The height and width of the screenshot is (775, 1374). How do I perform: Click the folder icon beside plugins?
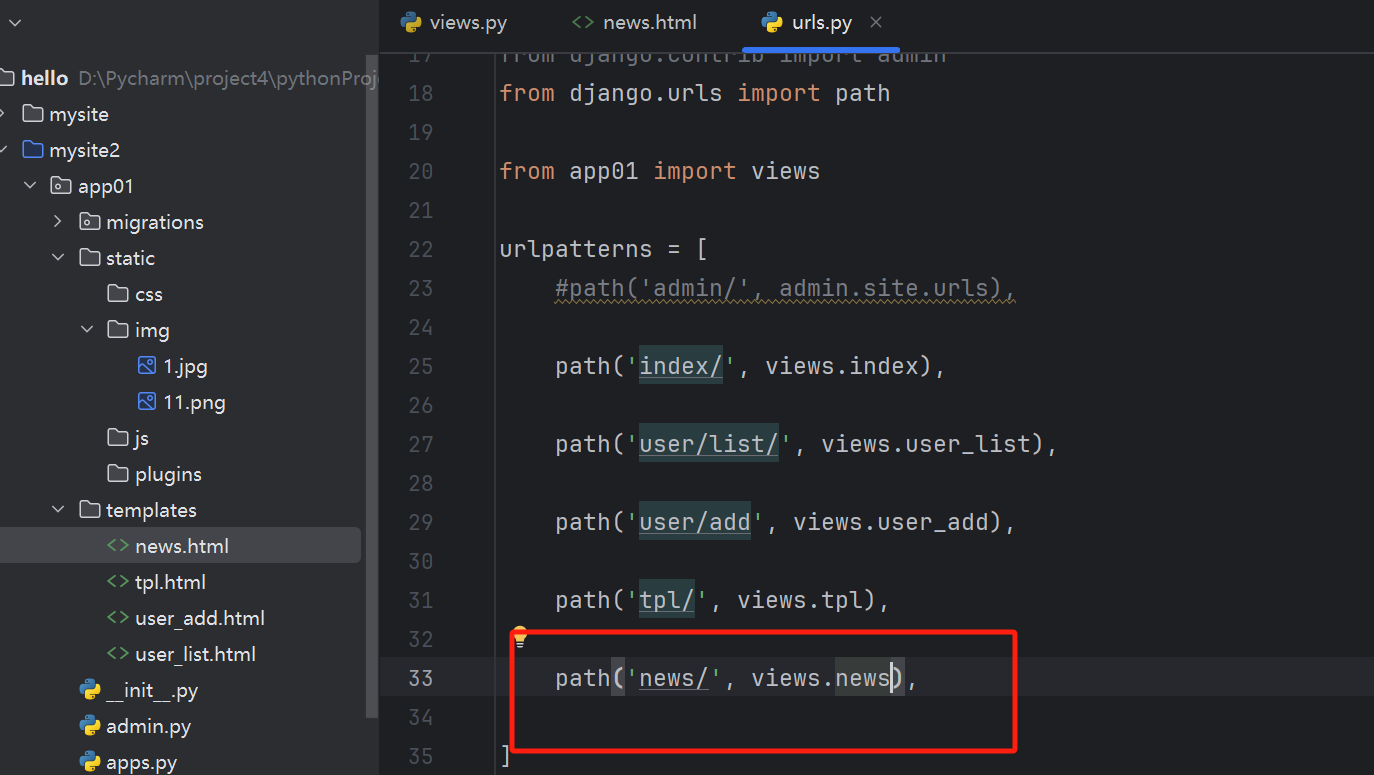(x=118, y=474)
